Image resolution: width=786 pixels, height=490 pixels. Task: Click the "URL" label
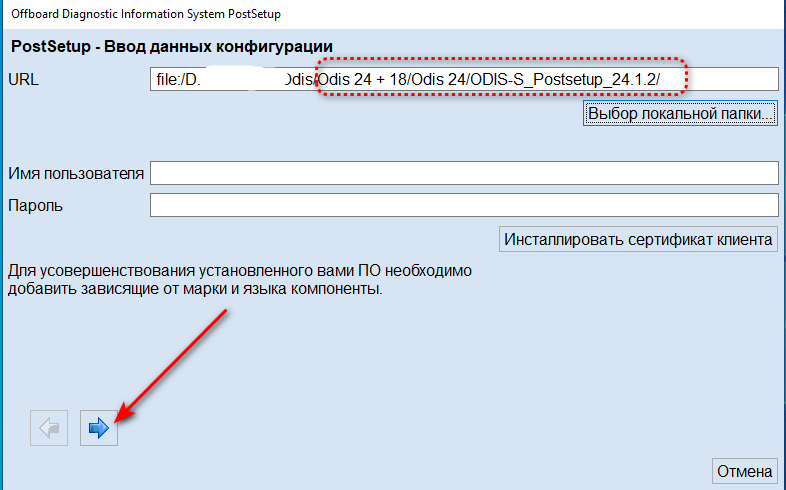23,79
